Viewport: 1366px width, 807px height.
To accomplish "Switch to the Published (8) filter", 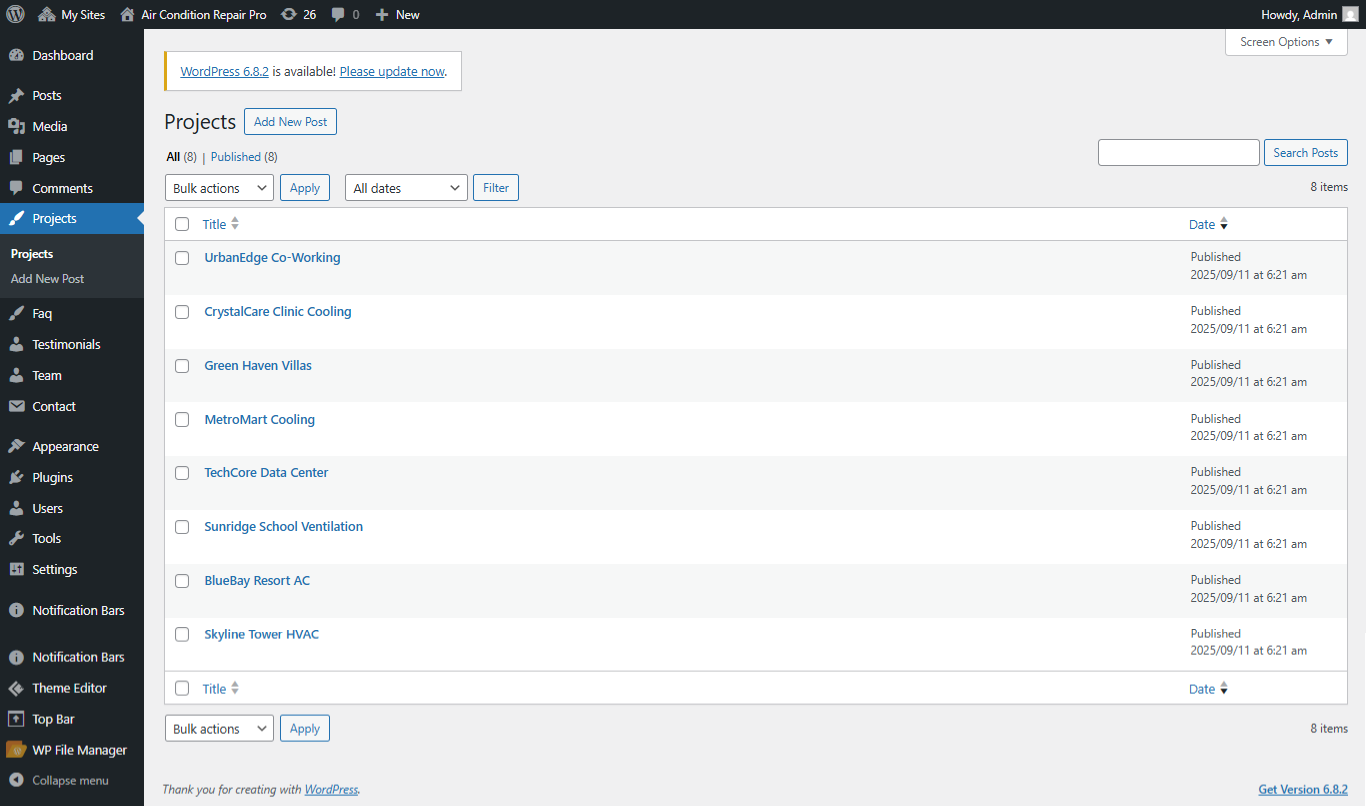I will click(244, 157).
